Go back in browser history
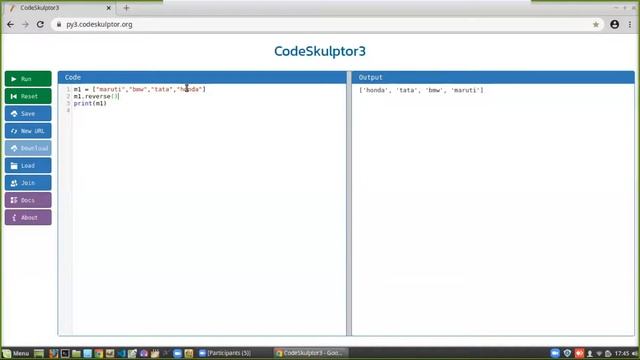Image resolution: width=640 pixels, height=360 pixels. click(11, 24)
